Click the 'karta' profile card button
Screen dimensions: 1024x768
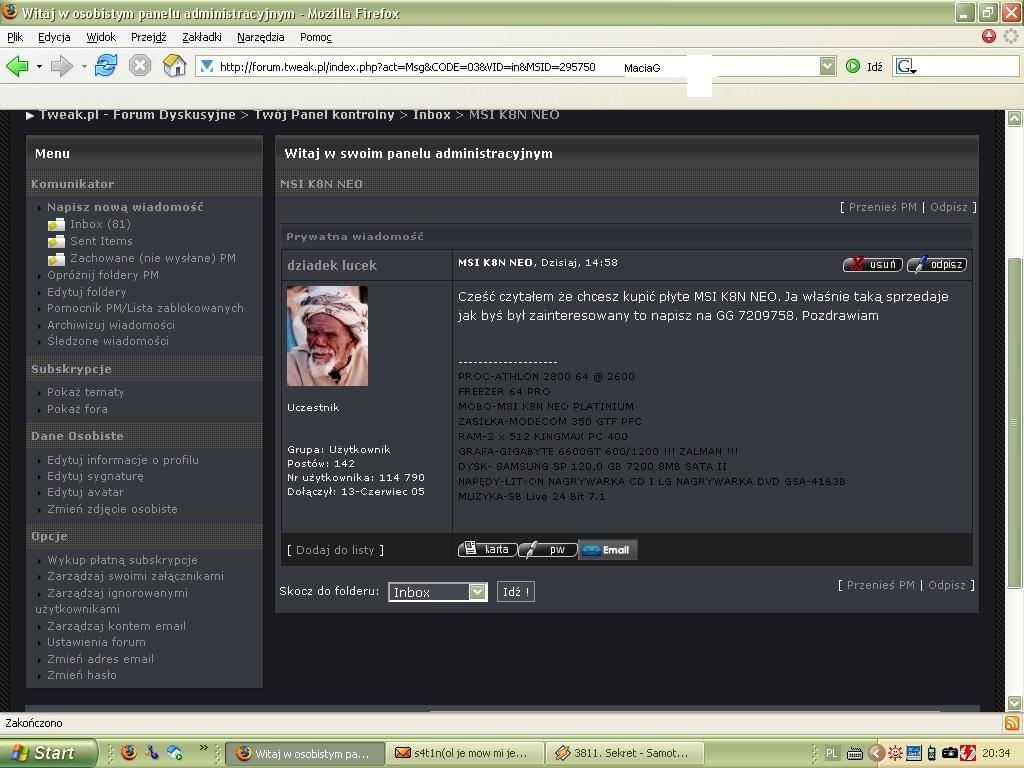click(487, 550)
